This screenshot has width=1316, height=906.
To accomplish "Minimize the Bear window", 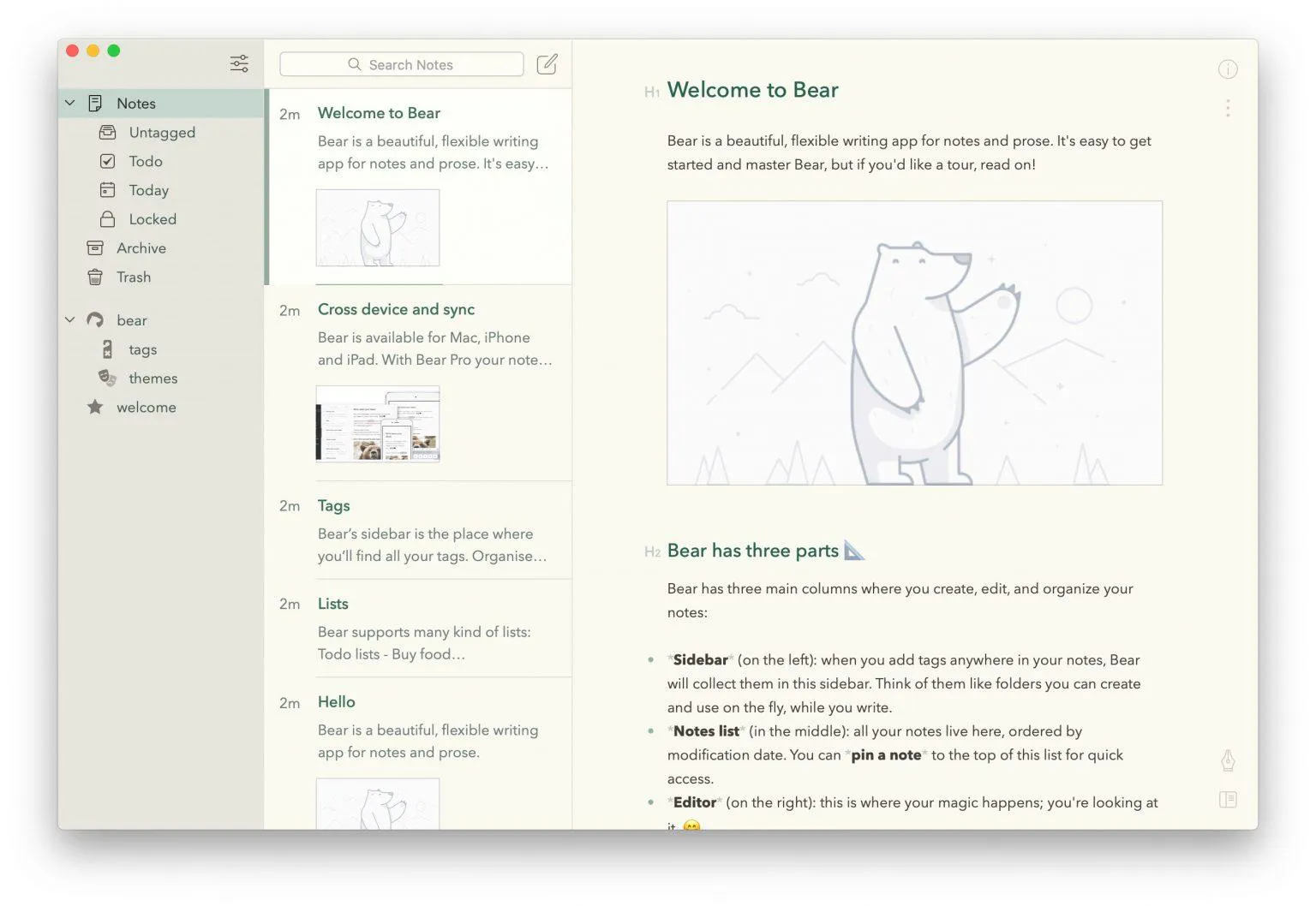I will 93,51.
